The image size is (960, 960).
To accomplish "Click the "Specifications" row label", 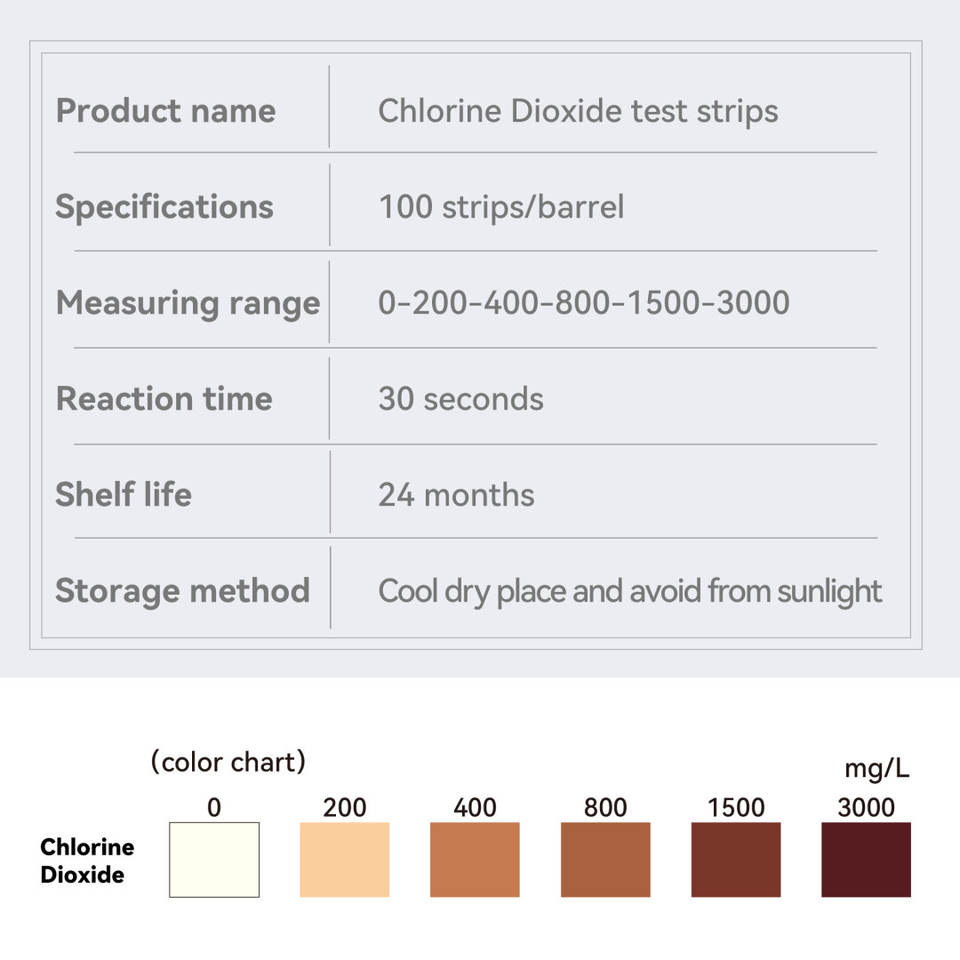I will click(x=164, y=206).
